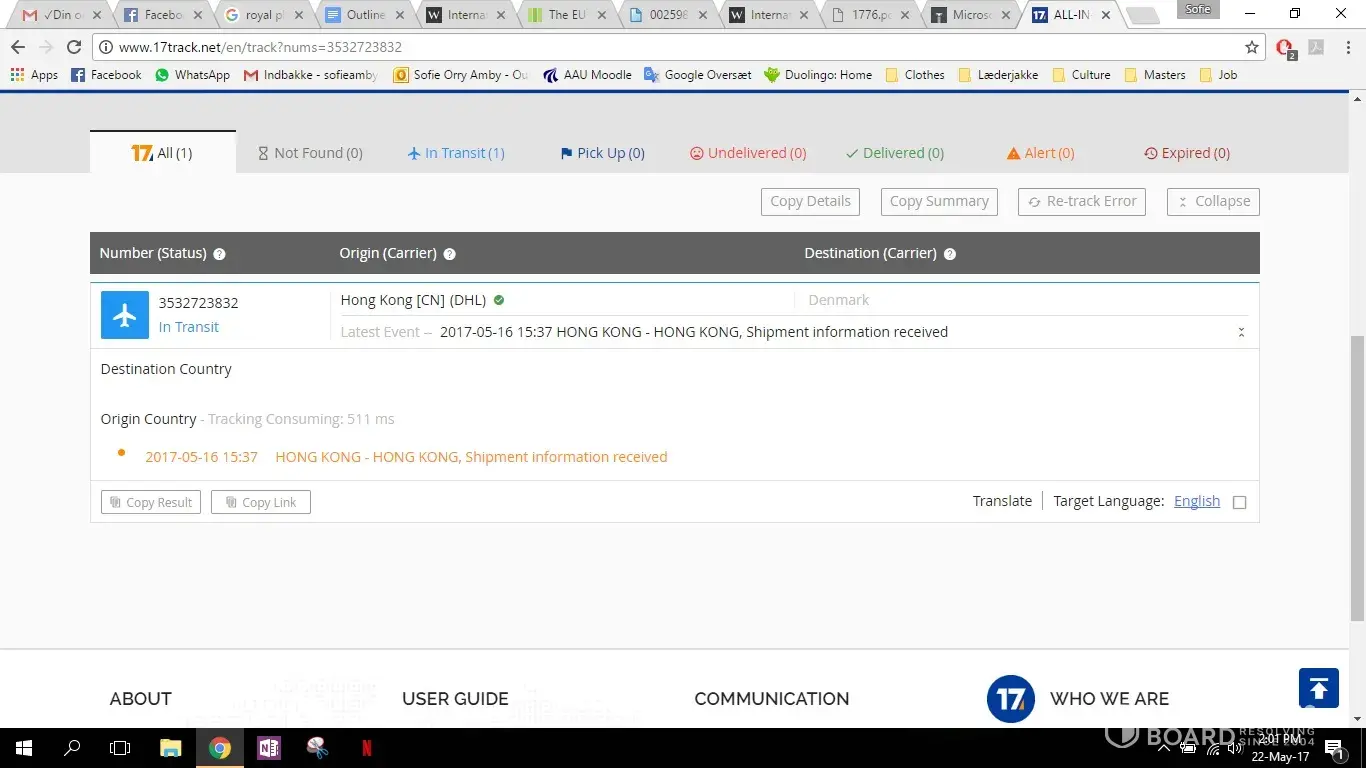Viewport: 1366px width, 768px height.
Task: Switch to the Pick Up (0) tab
Action: click(x=602, y=153)
